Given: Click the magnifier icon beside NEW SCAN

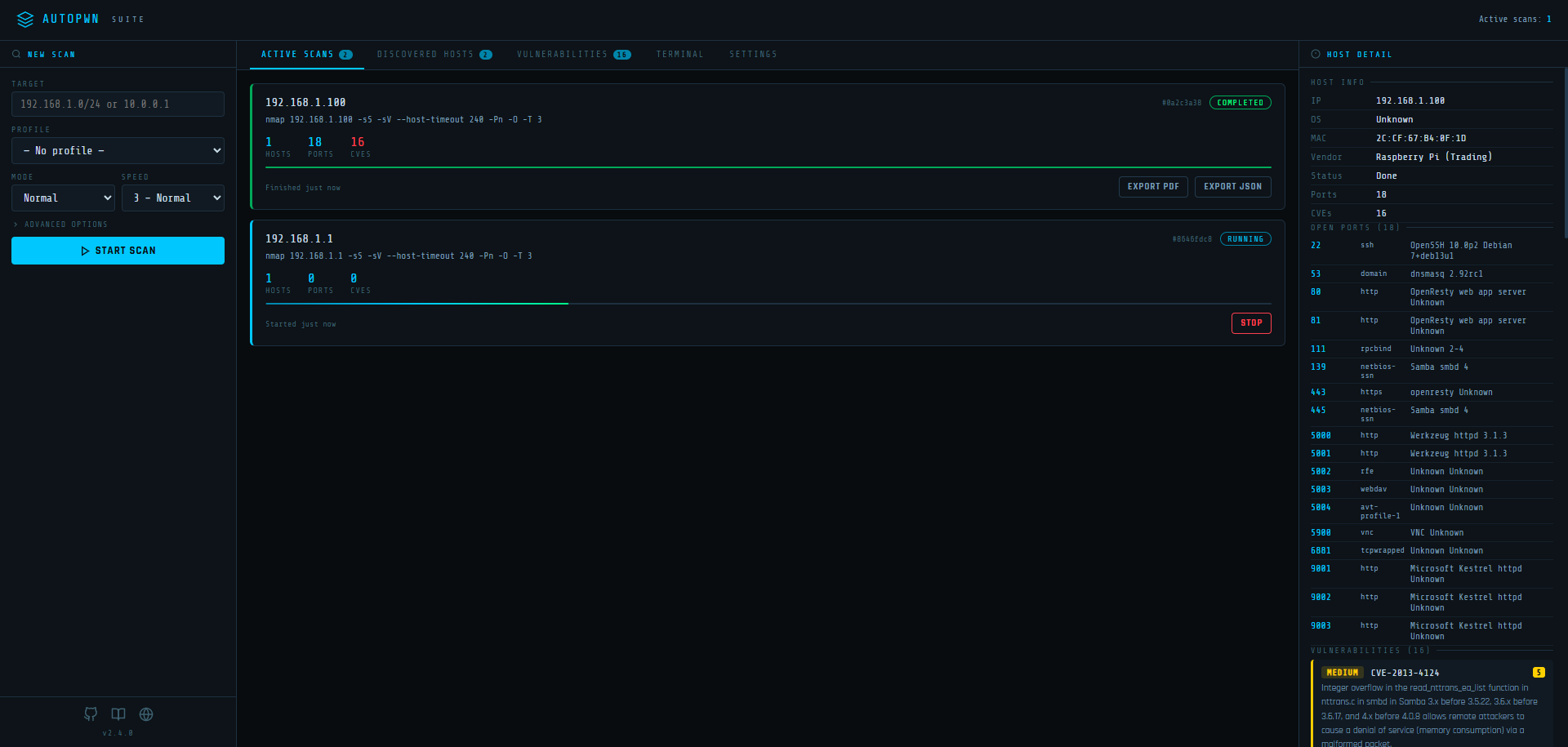Looking at the screenshot, I should tap(16, 54).
